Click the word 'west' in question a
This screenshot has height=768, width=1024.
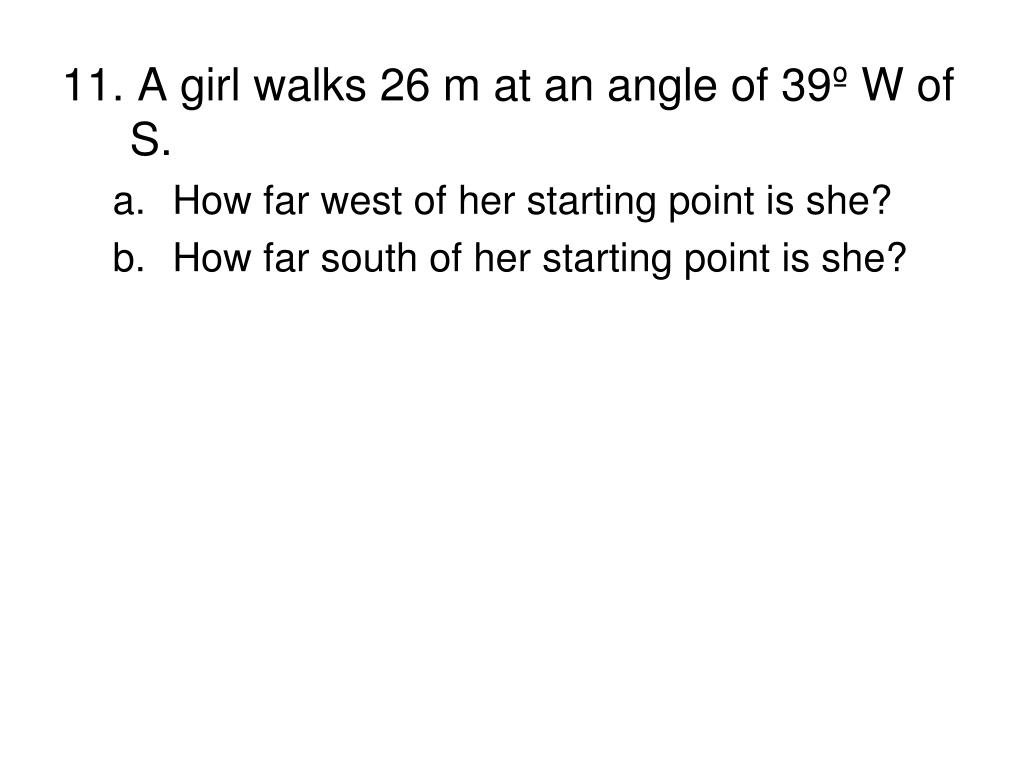pos(360,200)
